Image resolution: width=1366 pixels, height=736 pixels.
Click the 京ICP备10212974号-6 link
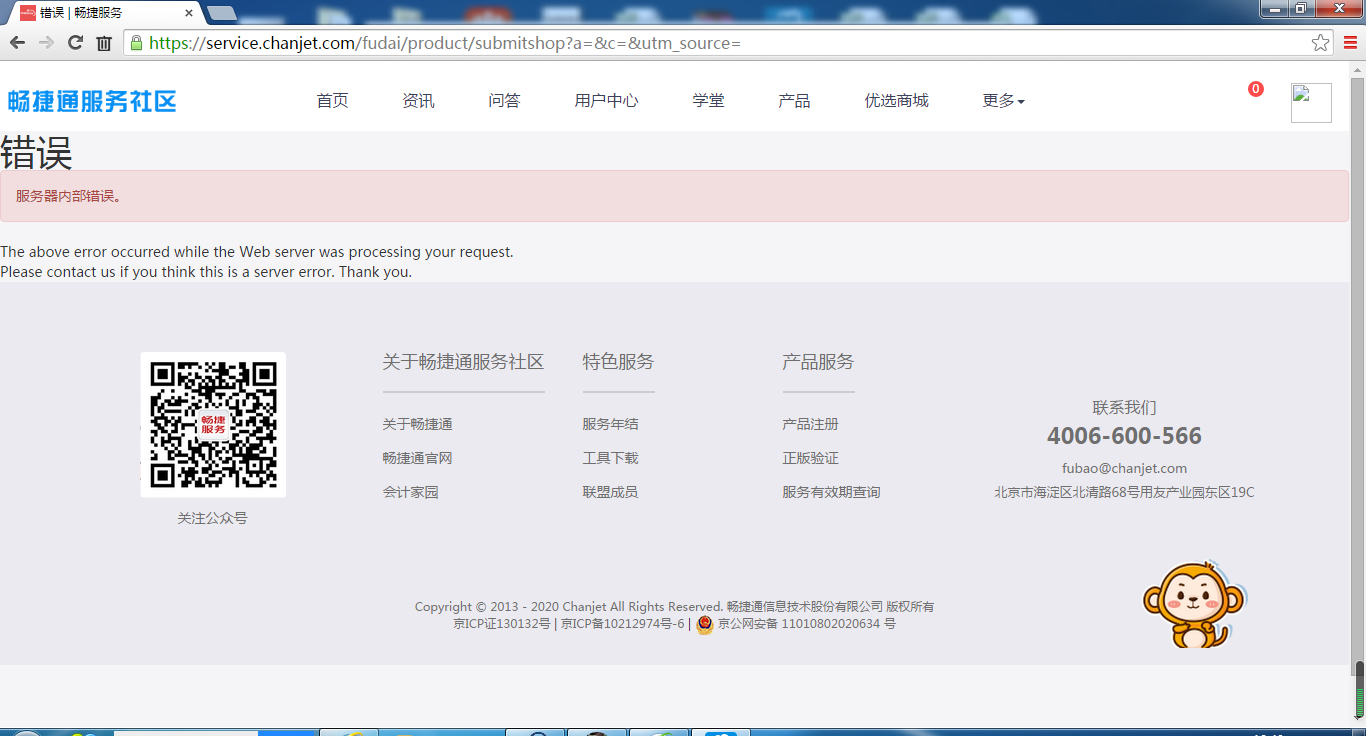622,624
